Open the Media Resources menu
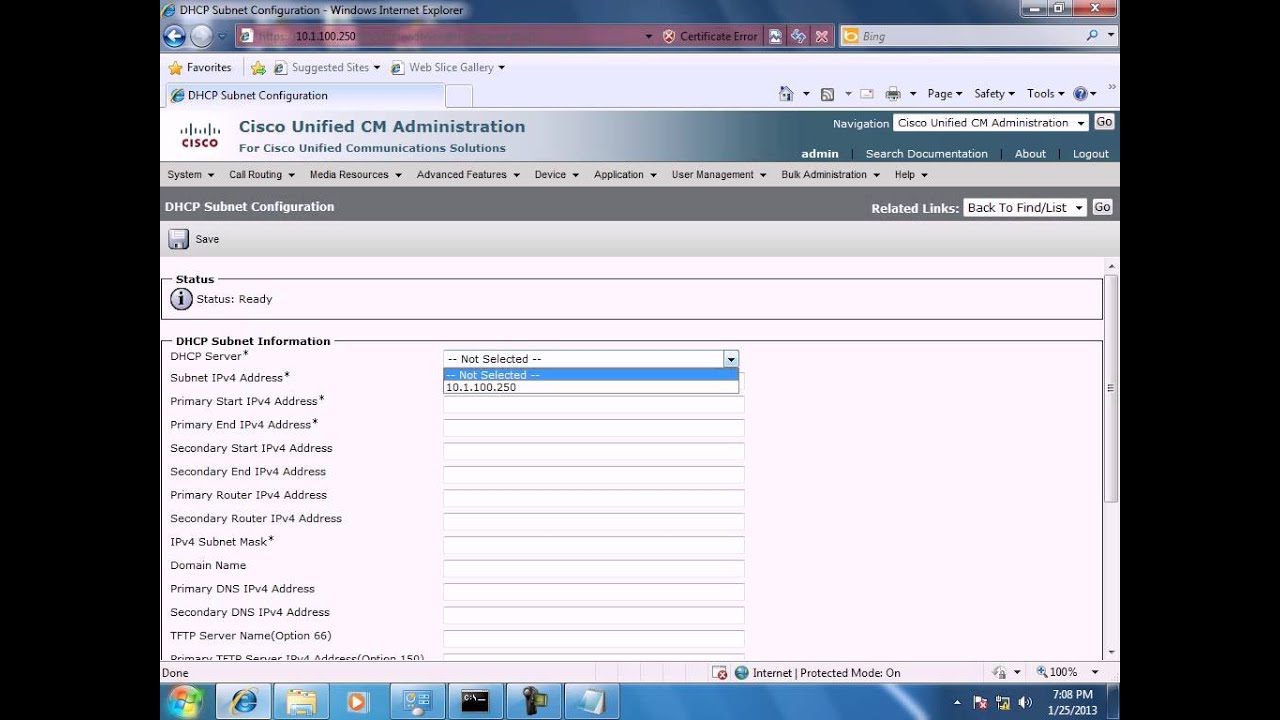 356,174
